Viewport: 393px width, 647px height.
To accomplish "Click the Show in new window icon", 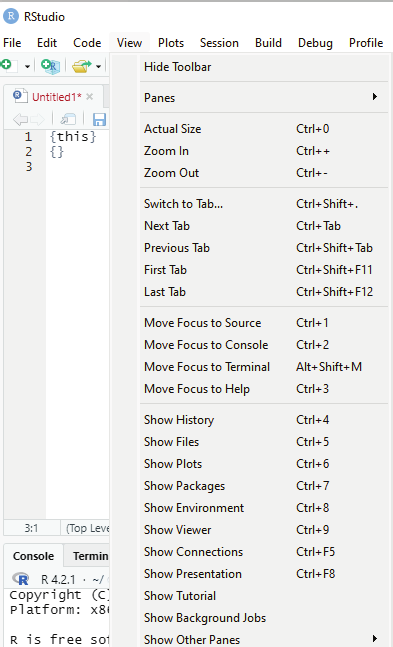I will pos(68,120).
